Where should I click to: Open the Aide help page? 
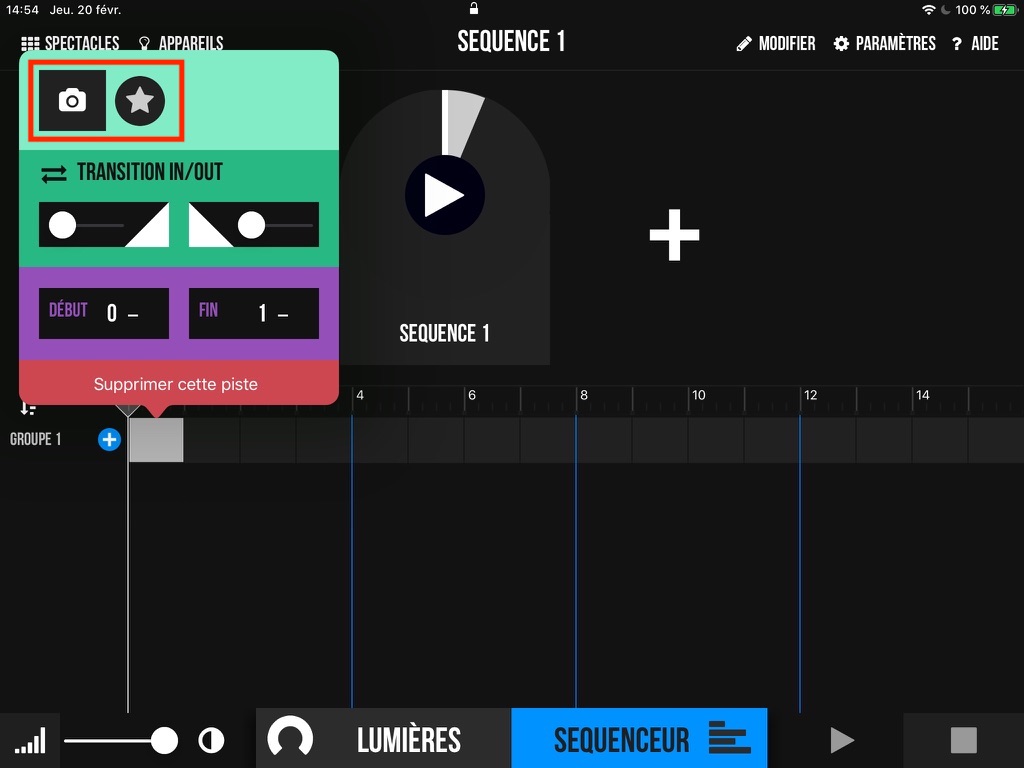point(975,44)
